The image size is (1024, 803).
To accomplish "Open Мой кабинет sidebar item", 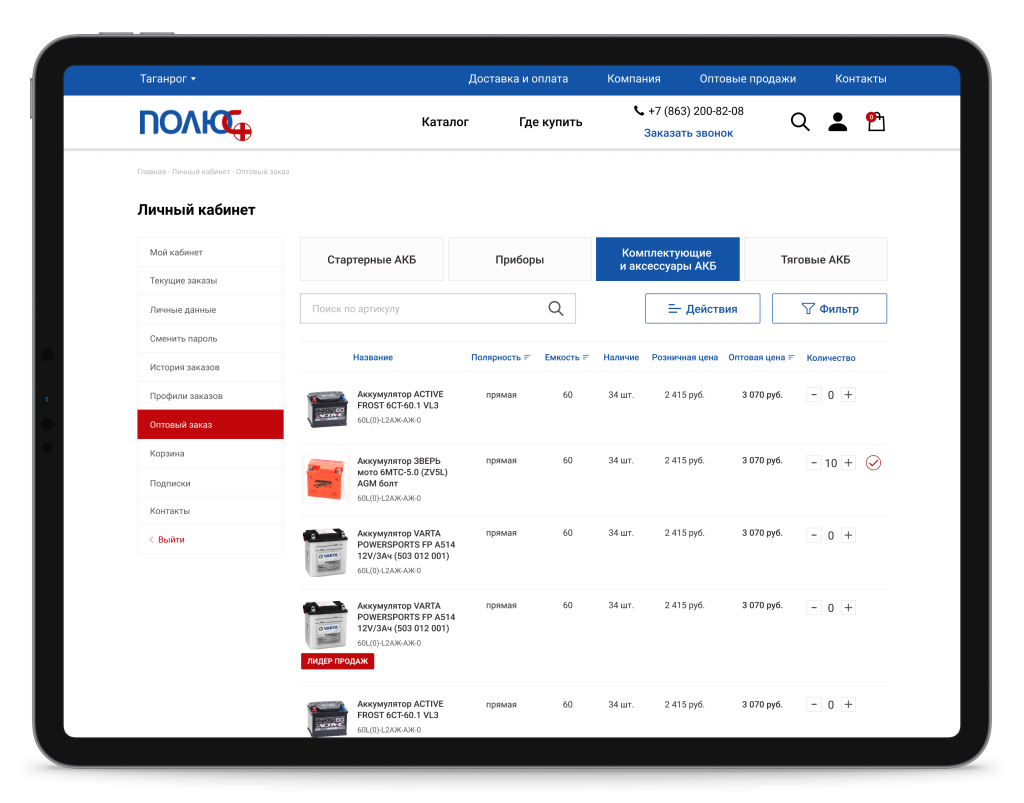I will click(x=210, y=252).
